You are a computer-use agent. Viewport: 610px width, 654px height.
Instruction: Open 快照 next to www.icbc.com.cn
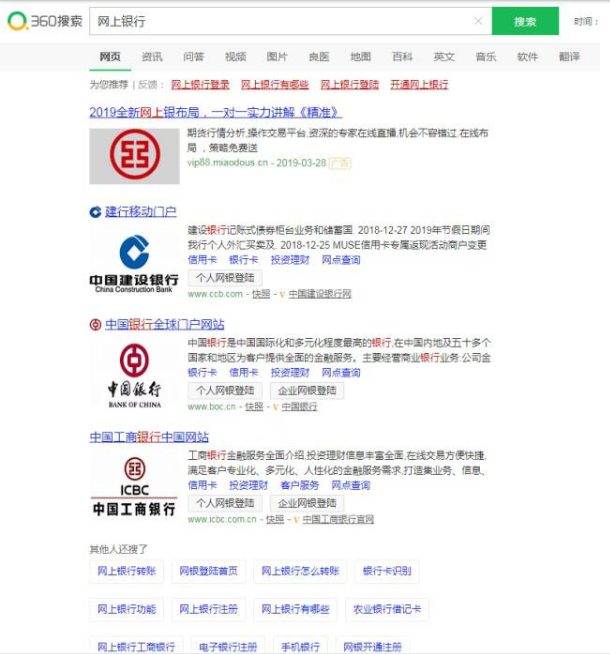coord(275,519)
